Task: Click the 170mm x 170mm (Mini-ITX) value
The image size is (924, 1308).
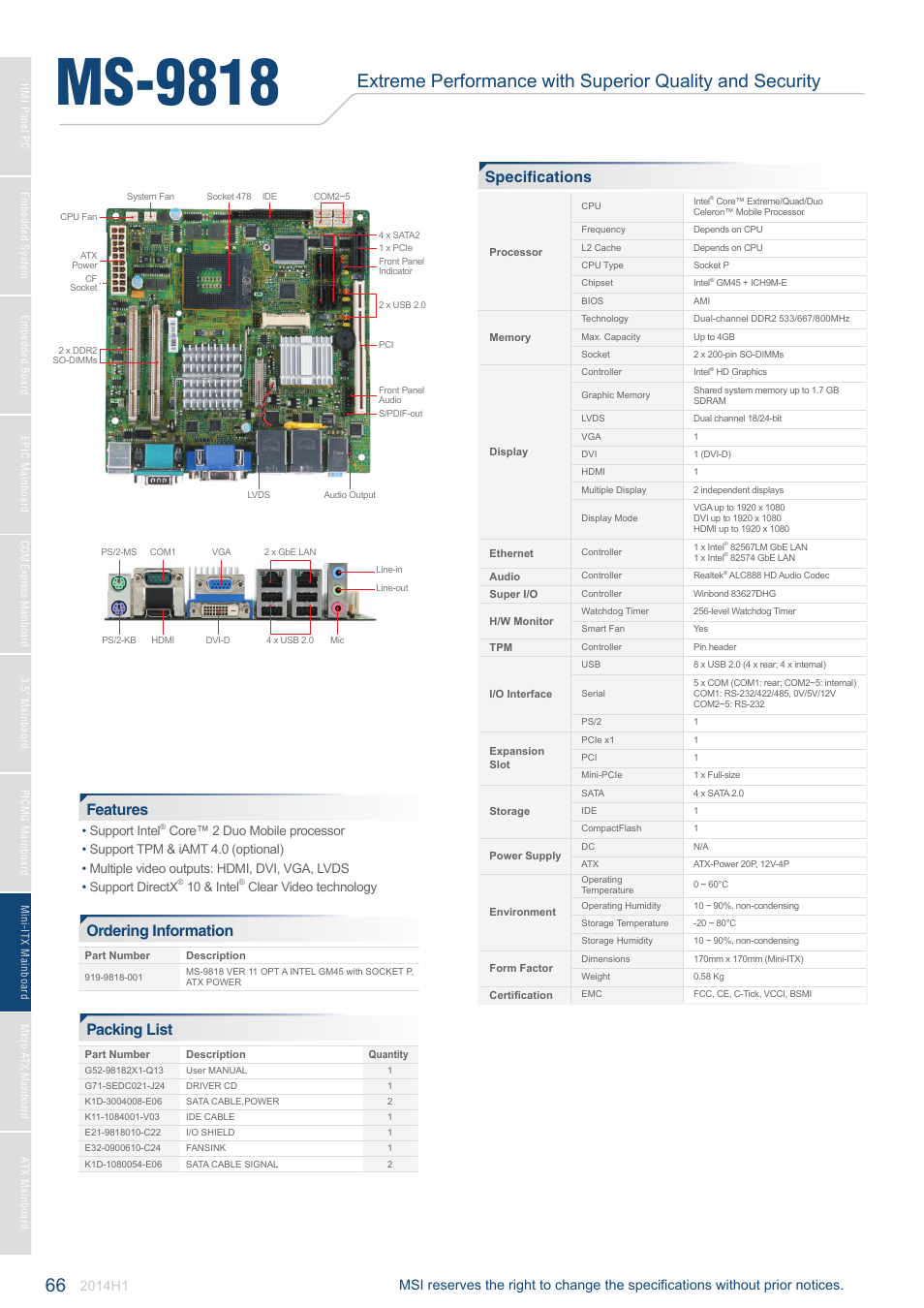Action: coord(748,959)
